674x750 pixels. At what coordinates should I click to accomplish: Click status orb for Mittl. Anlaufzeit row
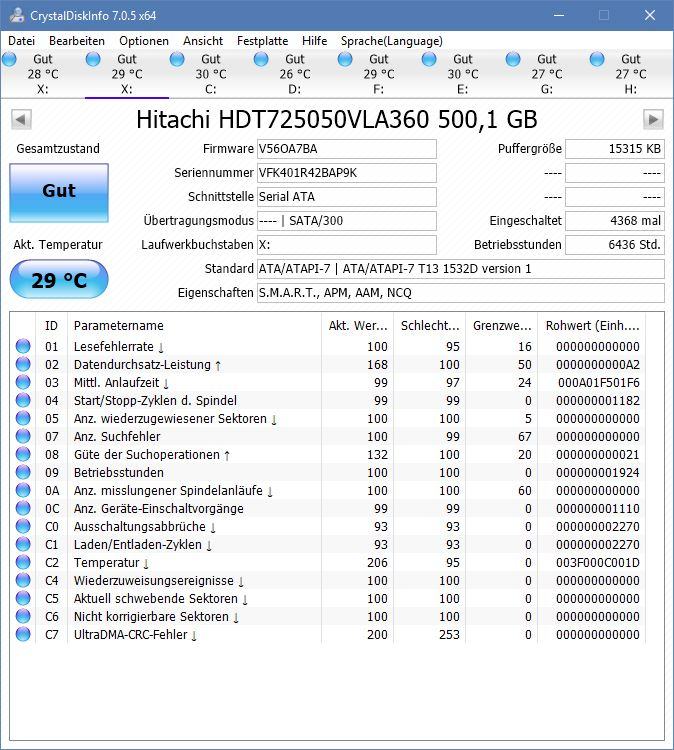click(23, 382)
